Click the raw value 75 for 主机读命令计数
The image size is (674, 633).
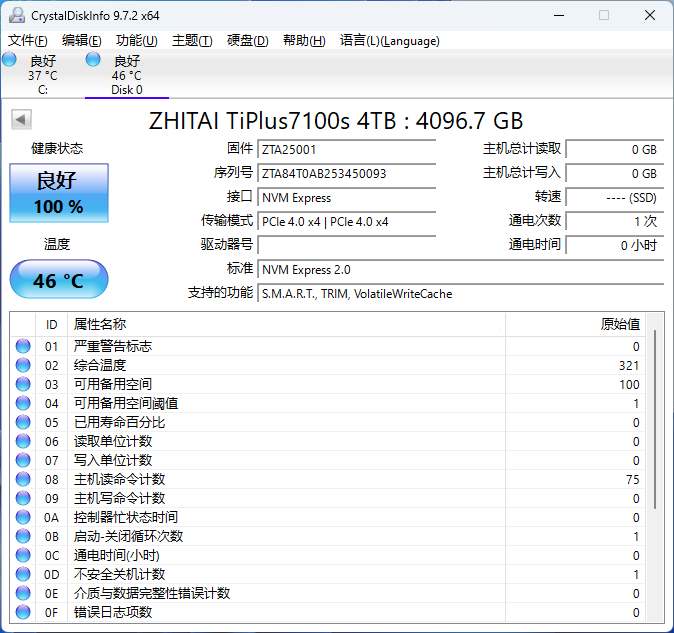coord(633,480)
